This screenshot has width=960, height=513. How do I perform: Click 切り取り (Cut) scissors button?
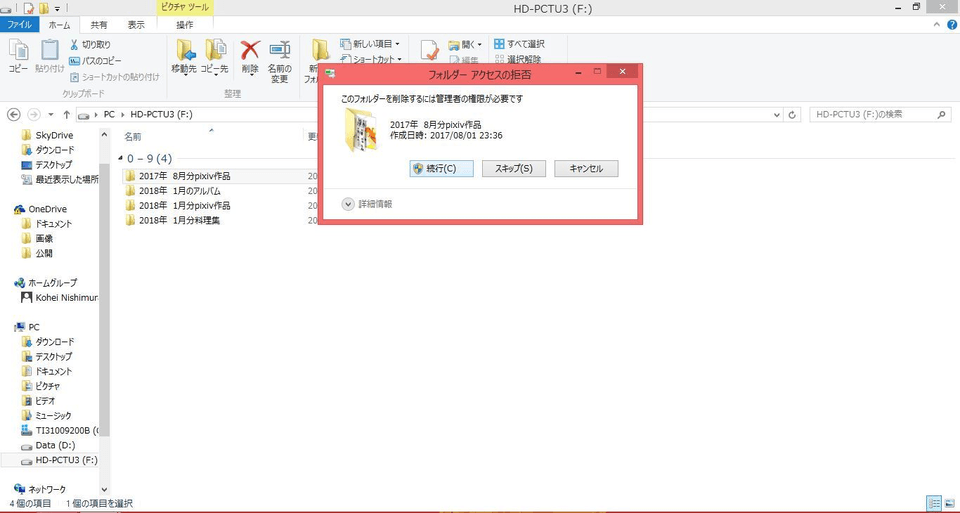pyautogui.click(x=90, y=45)
